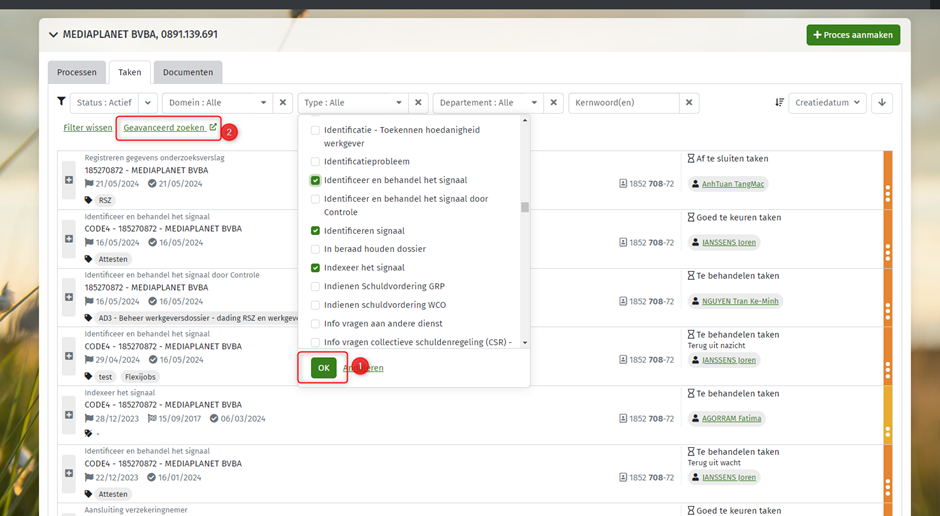Viewport: 940px width, 516px height.
Task: Open the Documenten tab
Action: tap(188, 72)
